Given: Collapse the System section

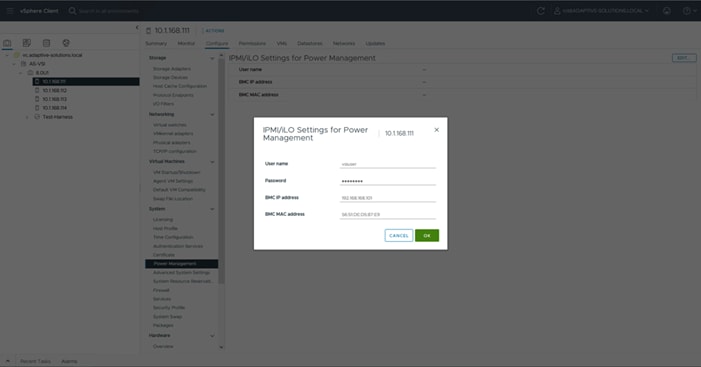Looking at the screenshot, I should point(212,209).
